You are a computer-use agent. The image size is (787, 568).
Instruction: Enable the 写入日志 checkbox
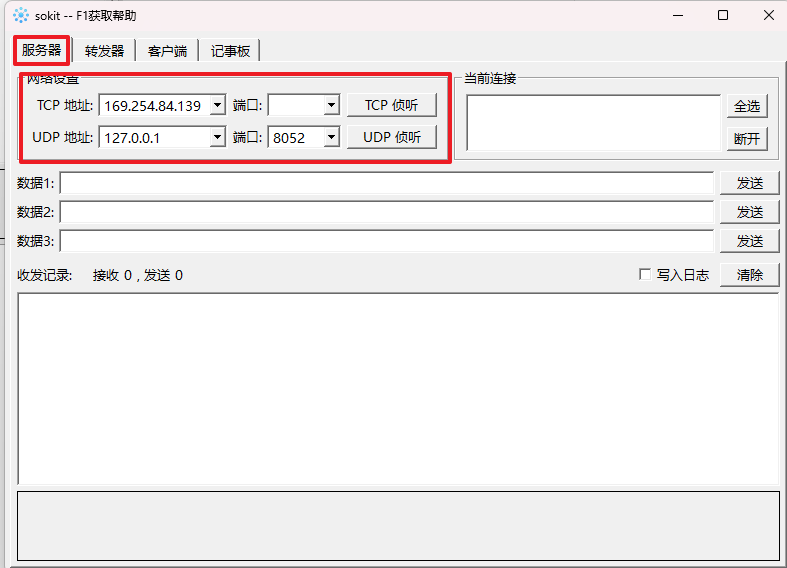point(645,274)
